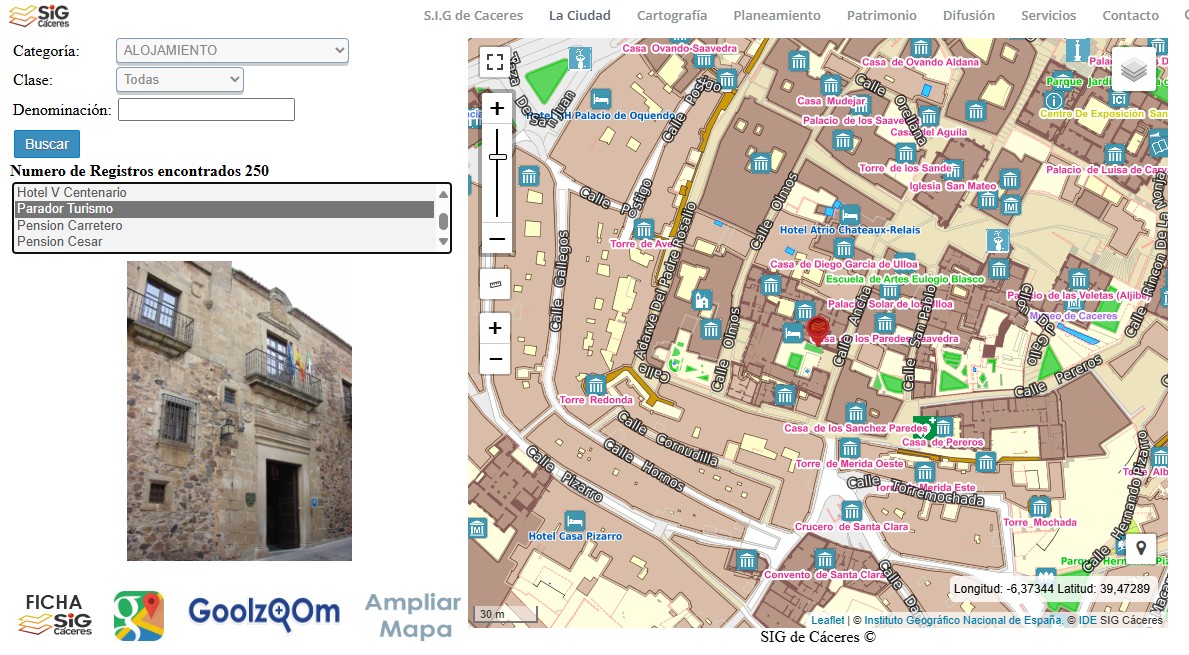
Task: Go to the Patrimonio section
Action: coord(881,15)
